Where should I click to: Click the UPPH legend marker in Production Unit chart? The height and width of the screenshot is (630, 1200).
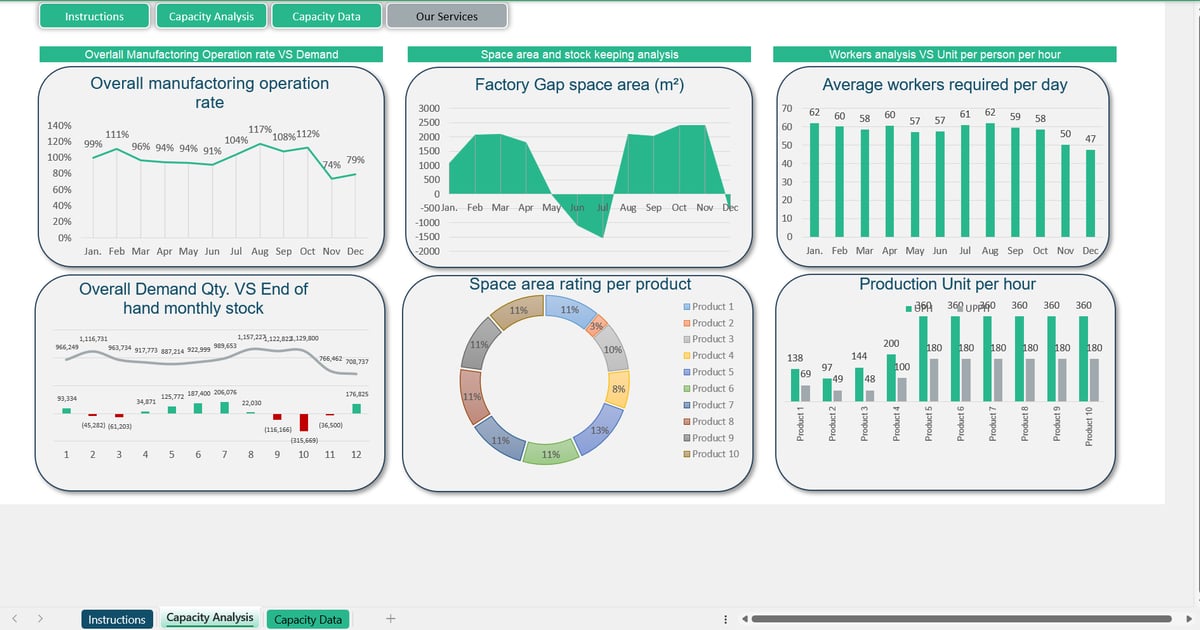[x=960, y=308]
